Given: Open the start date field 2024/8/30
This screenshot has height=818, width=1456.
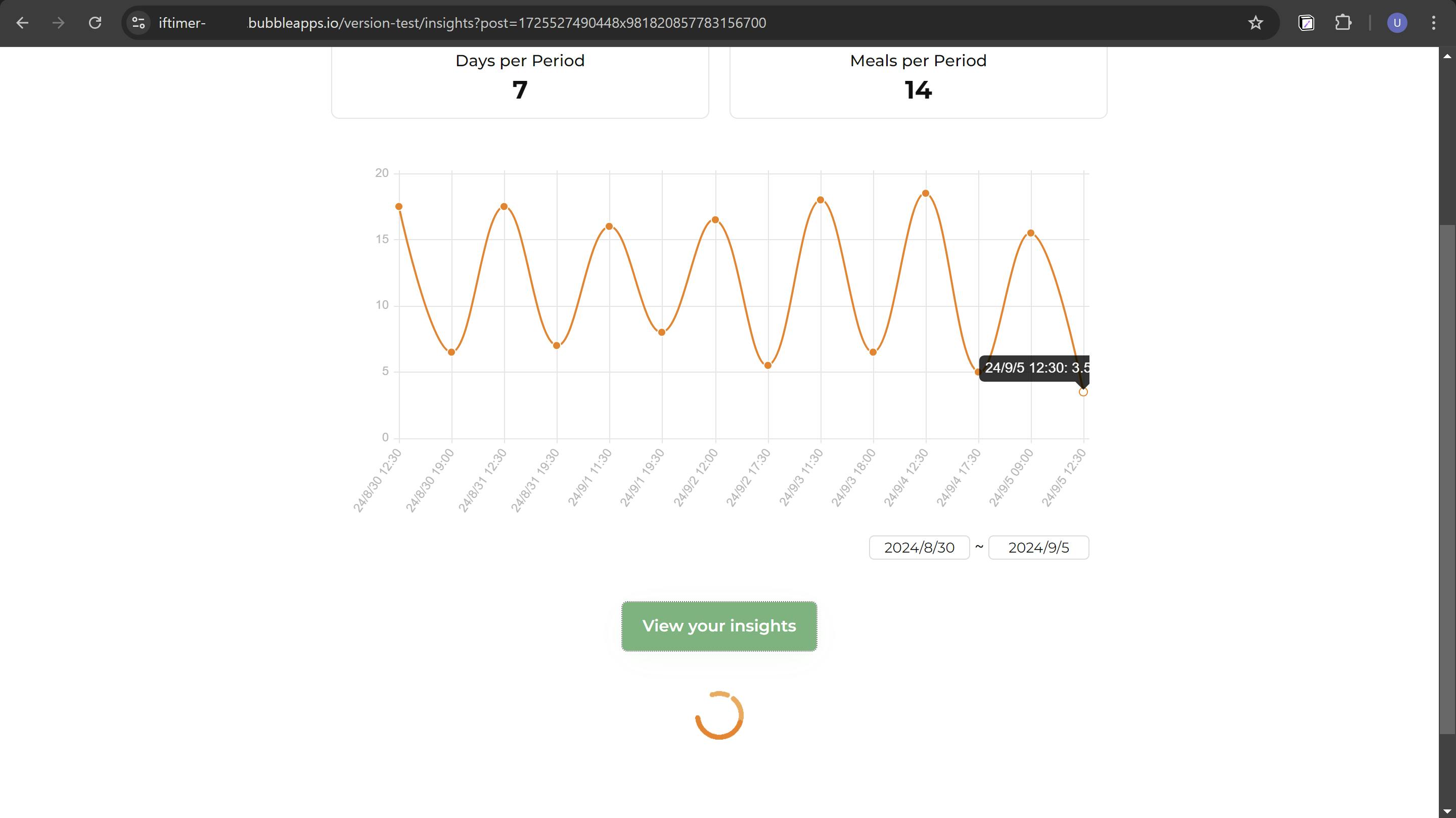Looking at the screenshot, I should 919,547.
